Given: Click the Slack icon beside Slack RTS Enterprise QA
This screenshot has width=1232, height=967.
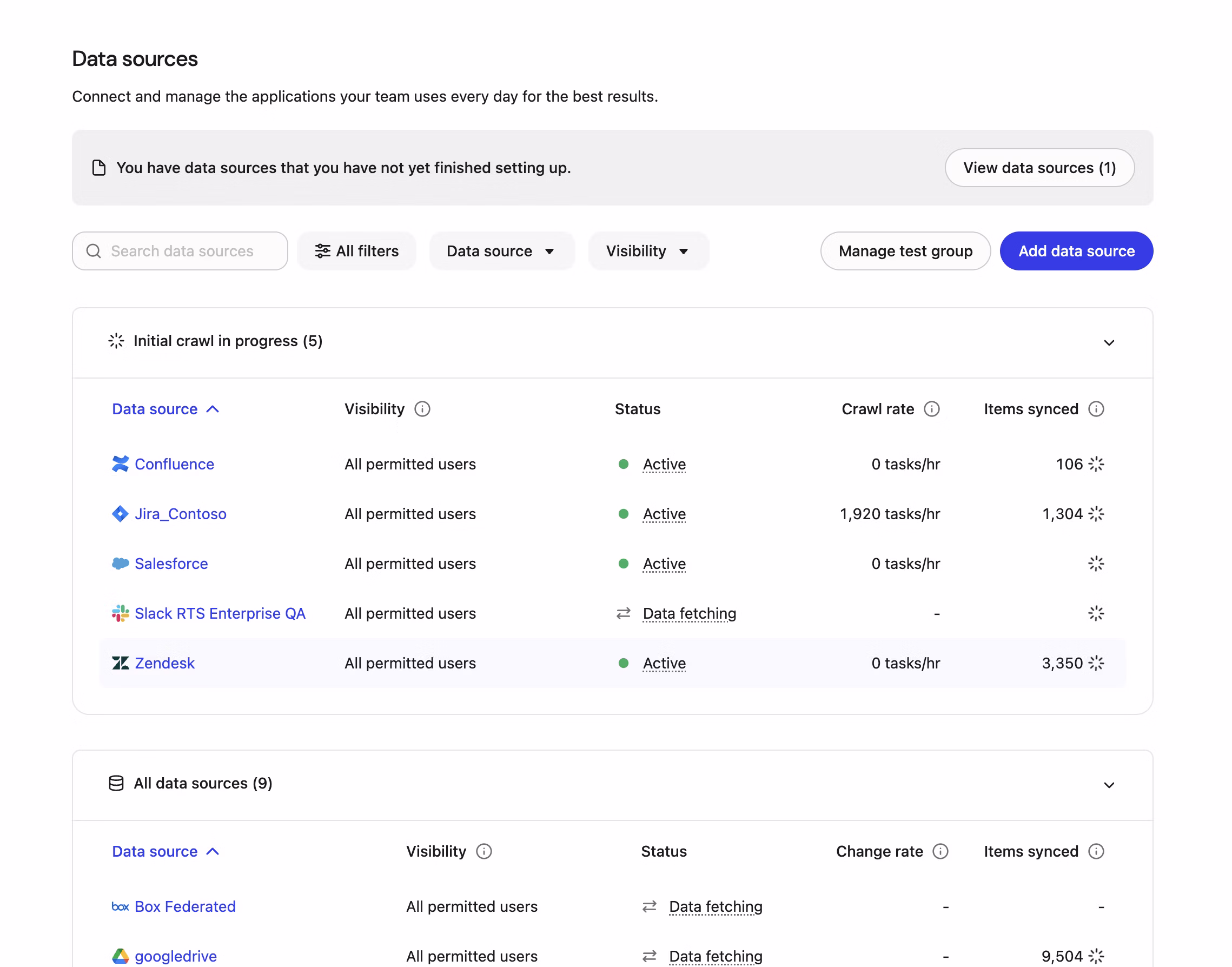Looking at the screenshot, I should coord(120,613).
